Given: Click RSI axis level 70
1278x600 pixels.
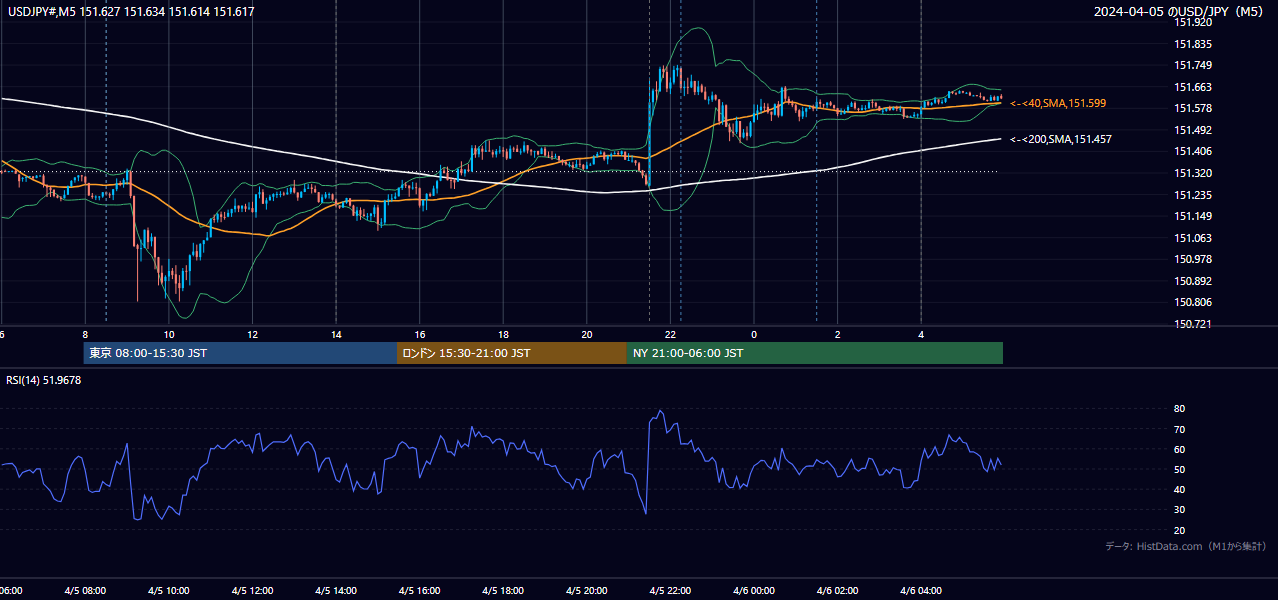Looking at the screenshot, I should [1179, 429].
